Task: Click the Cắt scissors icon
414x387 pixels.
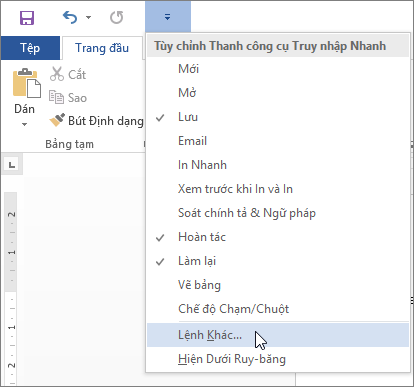Action: click(57, 74)
